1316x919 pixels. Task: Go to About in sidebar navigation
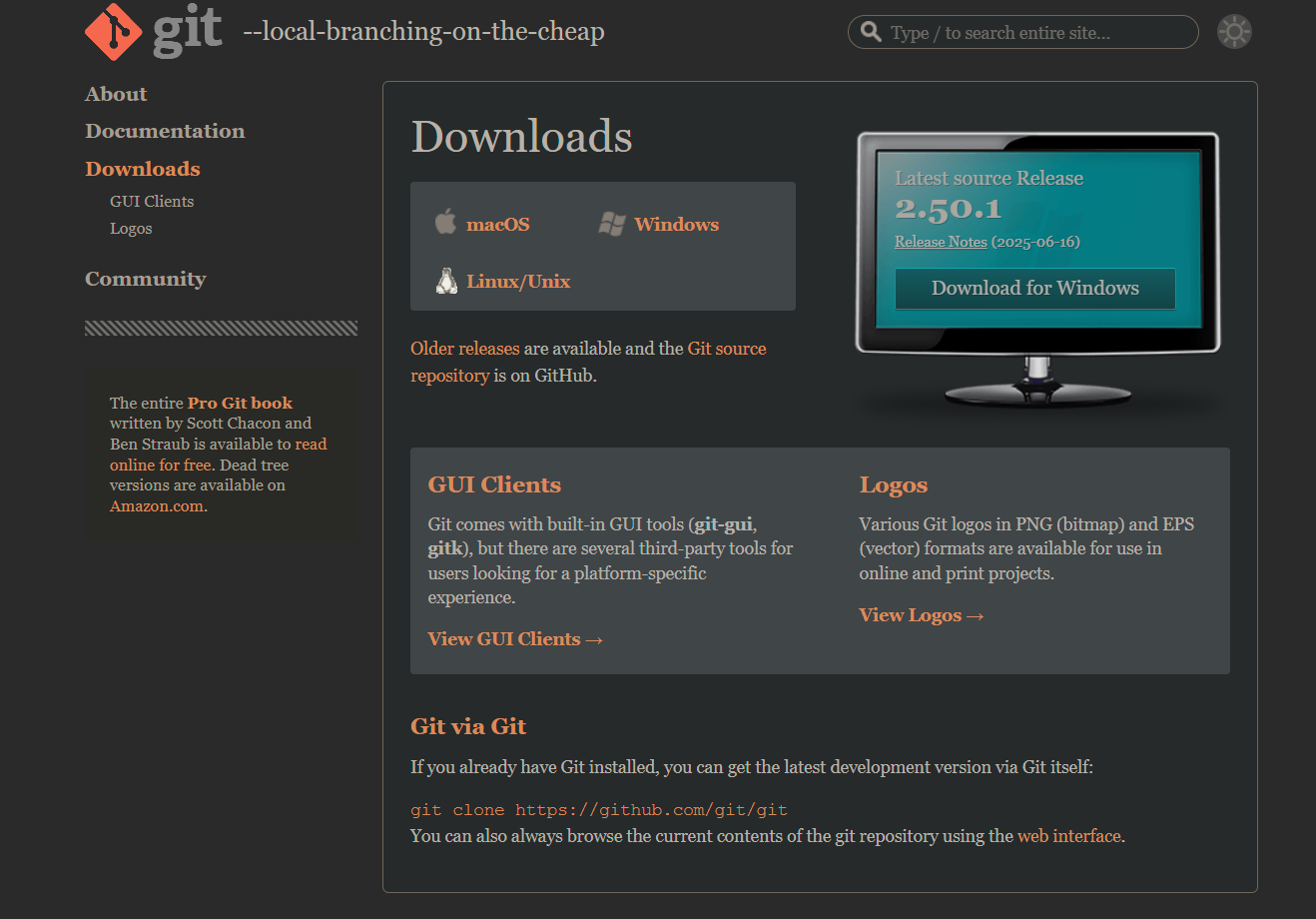116,94
